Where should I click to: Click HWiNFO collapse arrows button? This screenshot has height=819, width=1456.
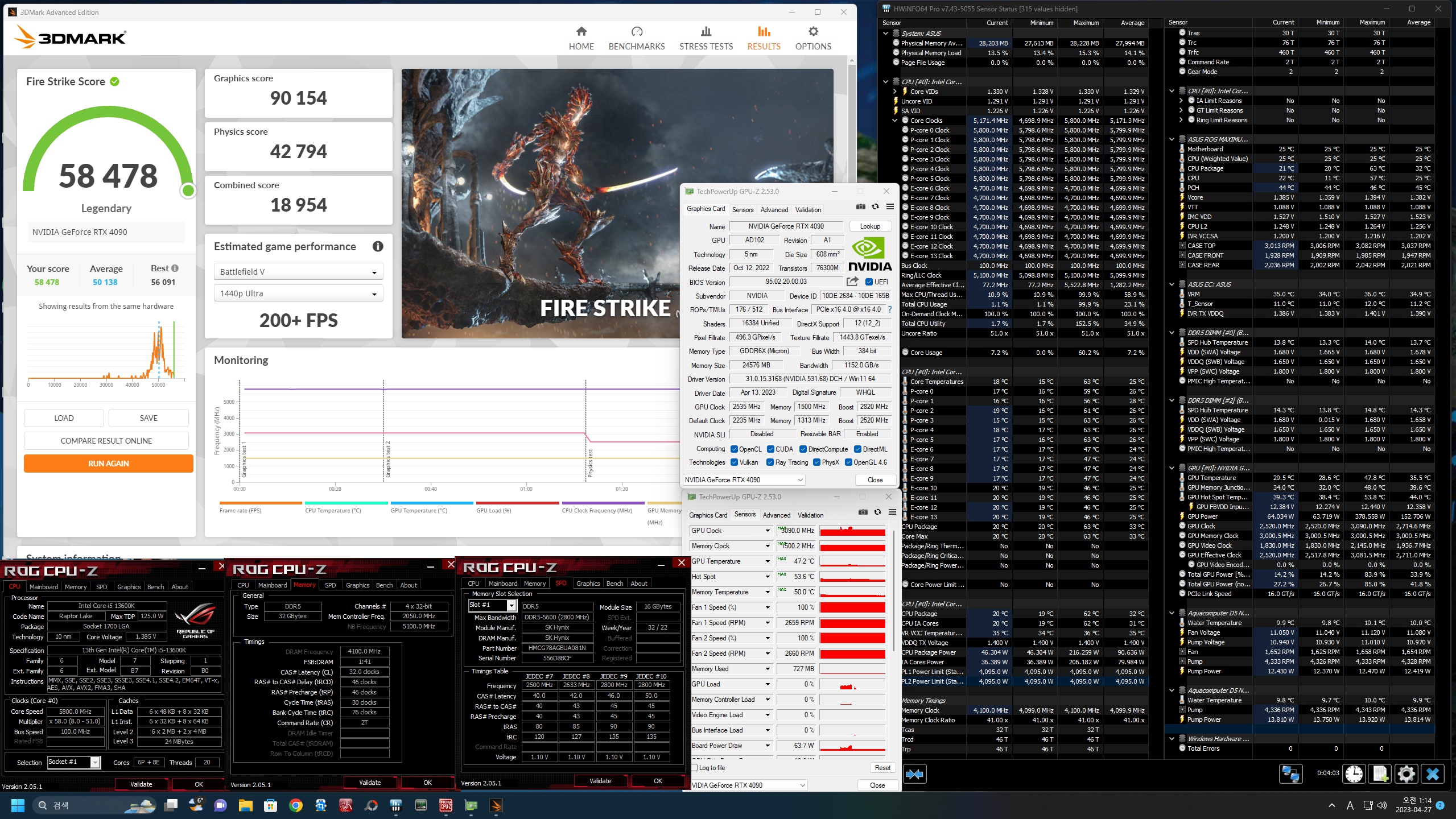pyautogui.click(x=914, y=774)
